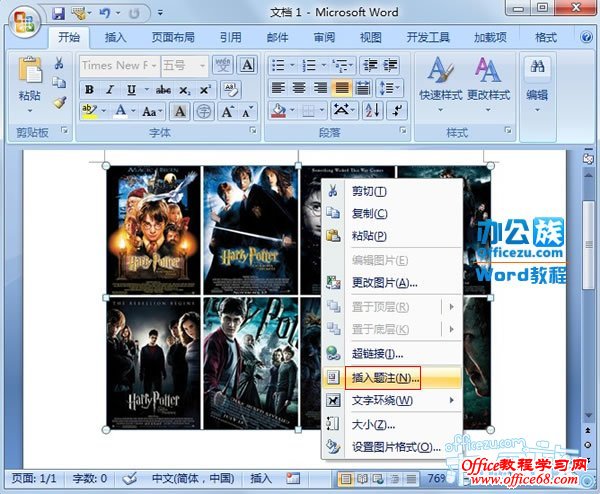Click the Cut scissors icon in clipboard group
600x494 pixels.
[59, 63]
